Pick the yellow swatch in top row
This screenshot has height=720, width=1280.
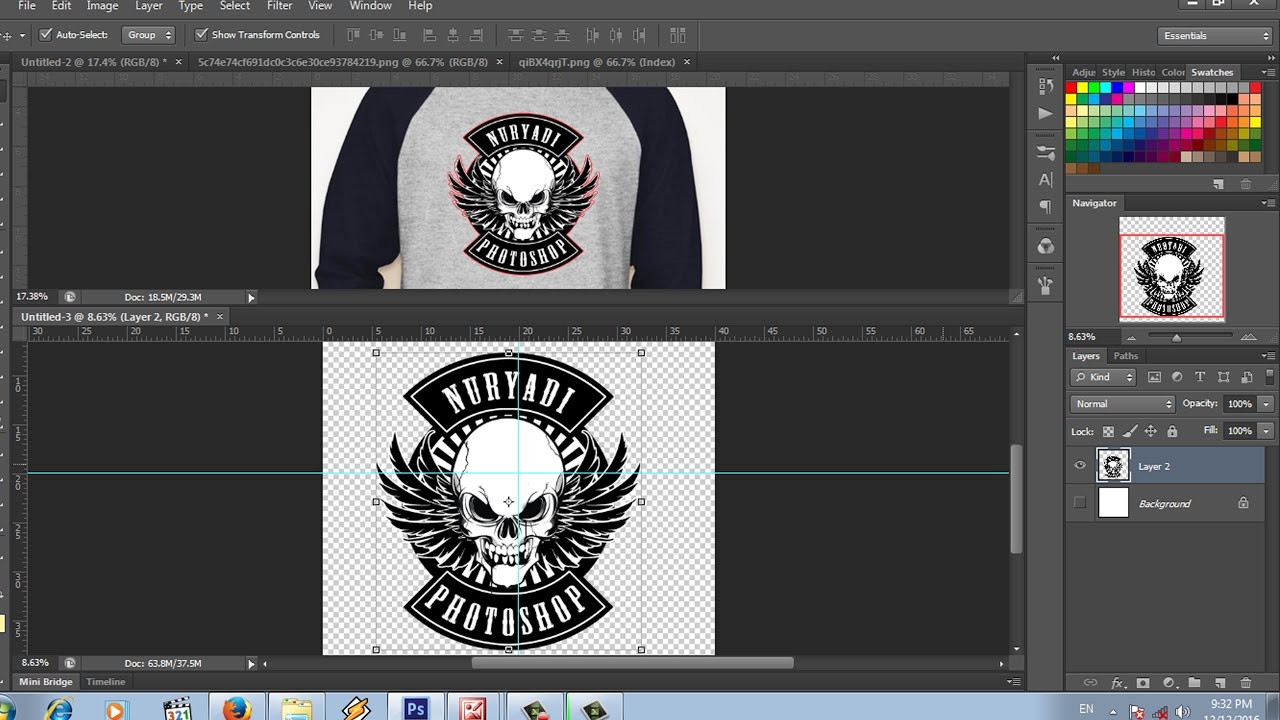[1082, 88]
